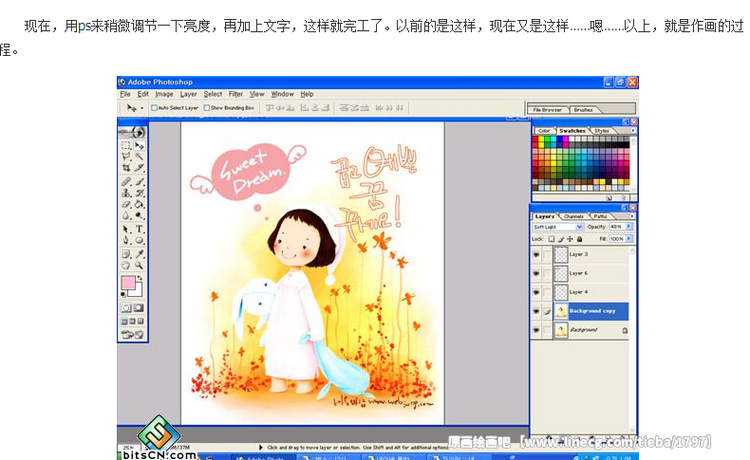Open the Layers palette menu arrow

[632, 216]
